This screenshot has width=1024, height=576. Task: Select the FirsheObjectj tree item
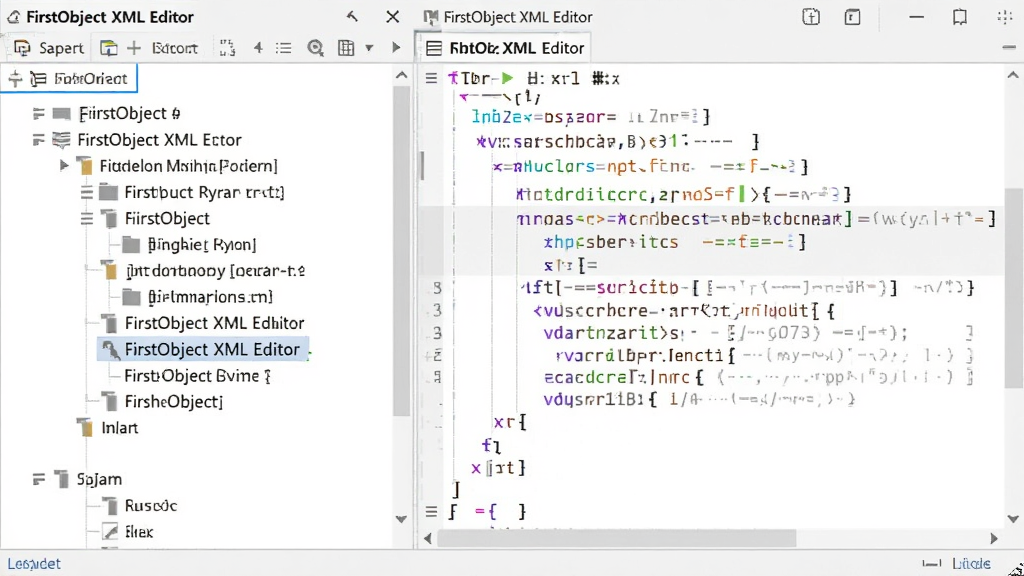coord(173,401)
